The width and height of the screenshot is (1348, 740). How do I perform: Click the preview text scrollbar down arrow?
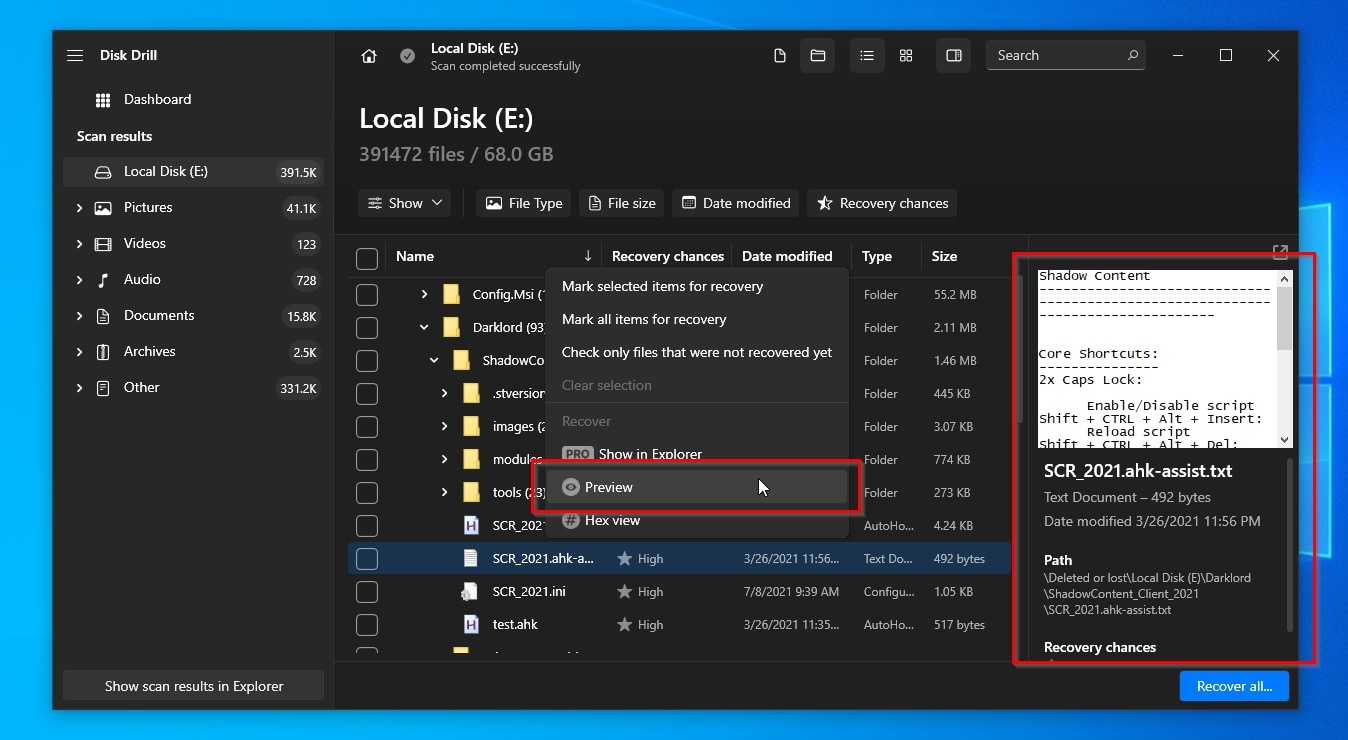pyautogui.click(x=1284, y=440)
